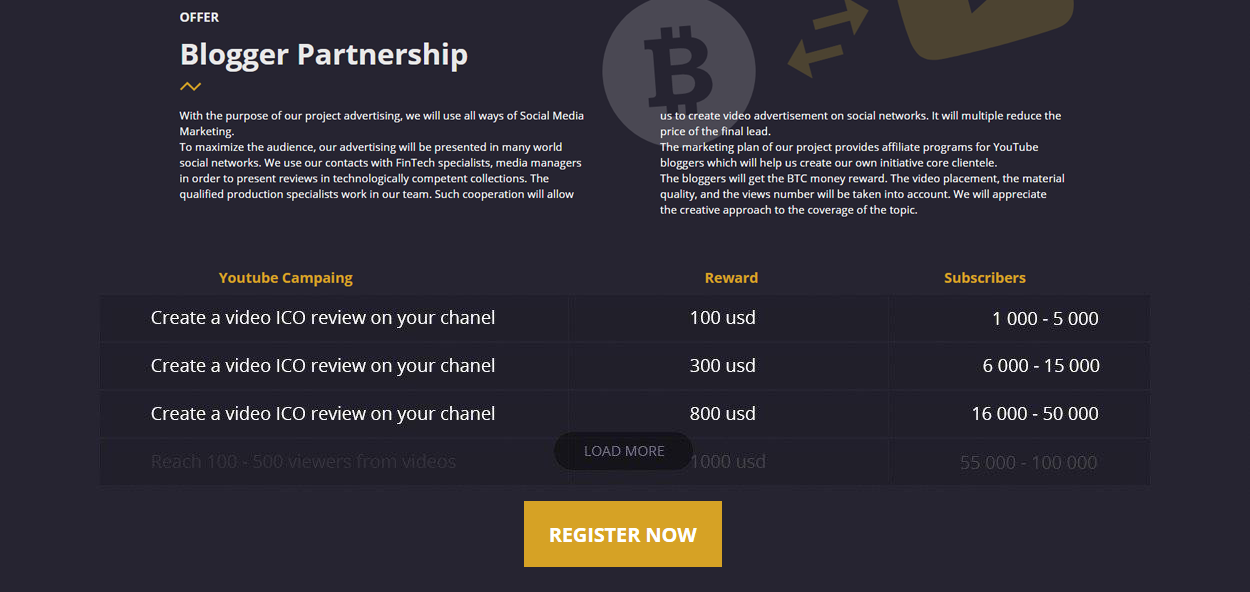This screenshot has height=592, width=1250.
Task: Select the Youtube Campaing column header
Action: pyautogui.click(x=286, y=278)
